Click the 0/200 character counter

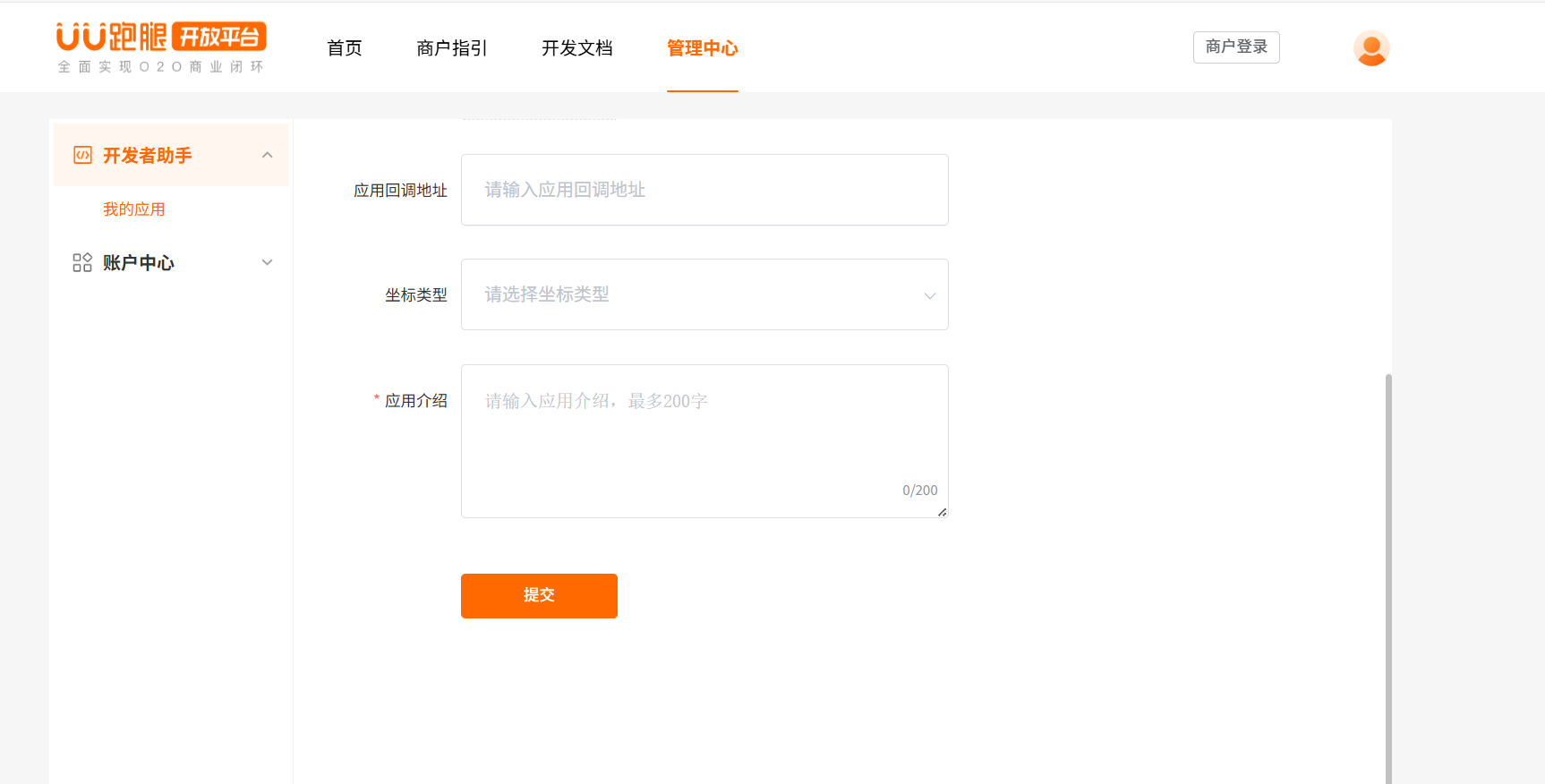pos(920,490)
